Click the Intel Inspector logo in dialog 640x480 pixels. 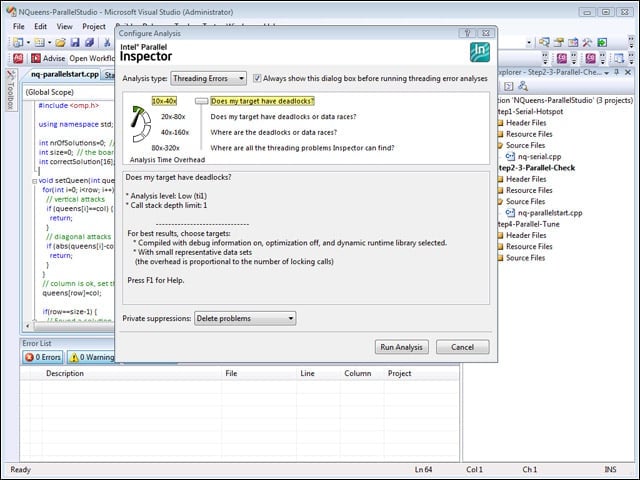pos(480,52)
